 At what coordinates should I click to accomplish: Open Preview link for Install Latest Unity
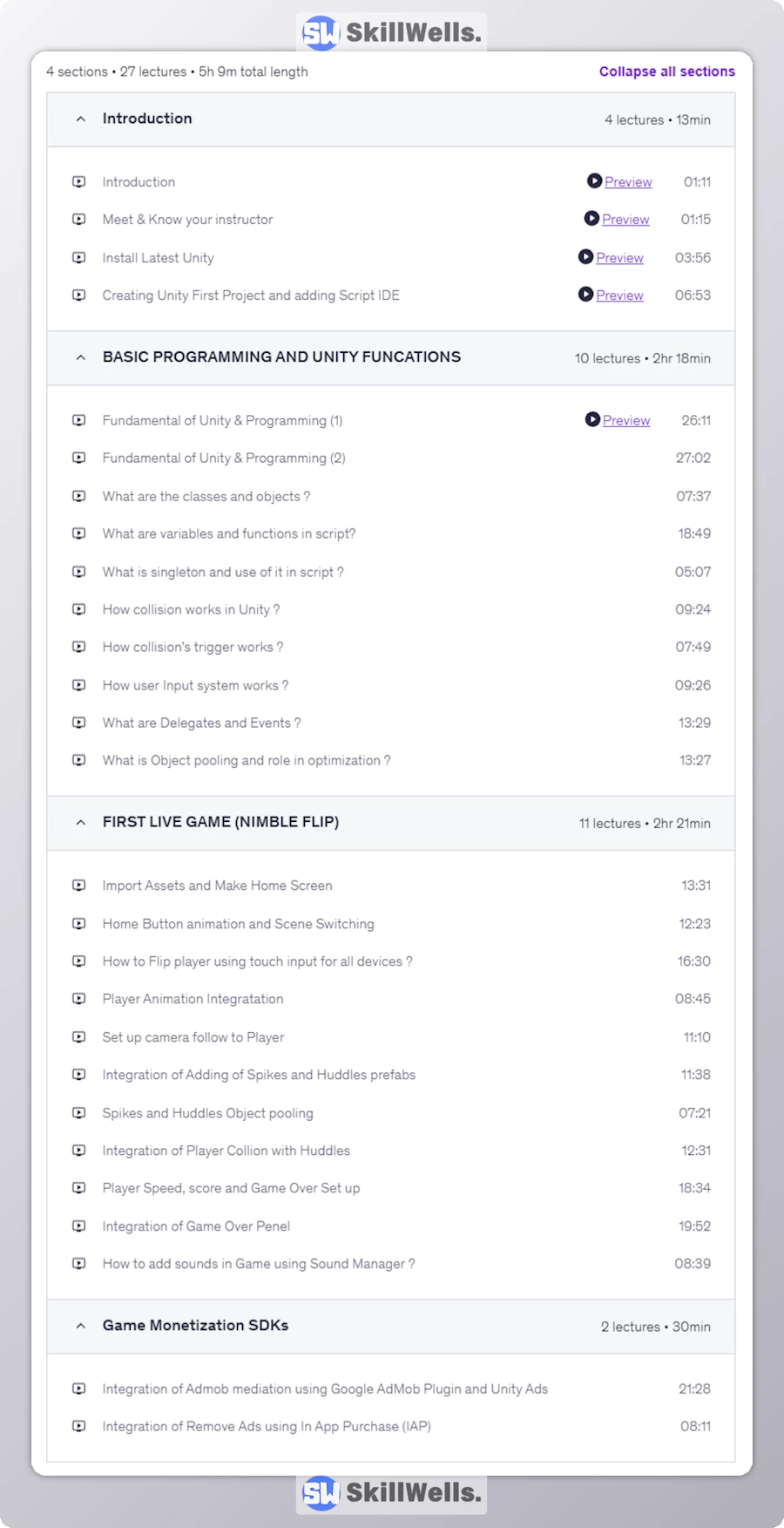tap(619, 258)
